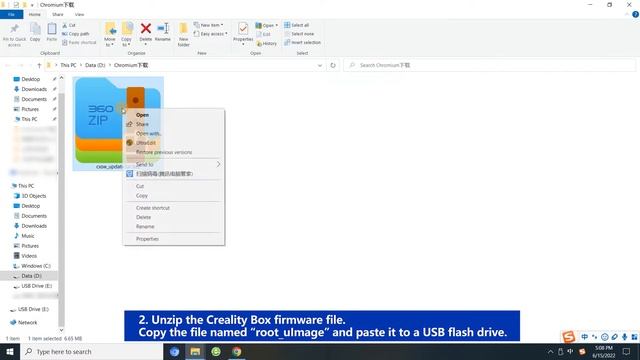Viewport: 640px width, 360px height.
Task: Select Quick access Desktop in sidebar
Action: [31, 79]
